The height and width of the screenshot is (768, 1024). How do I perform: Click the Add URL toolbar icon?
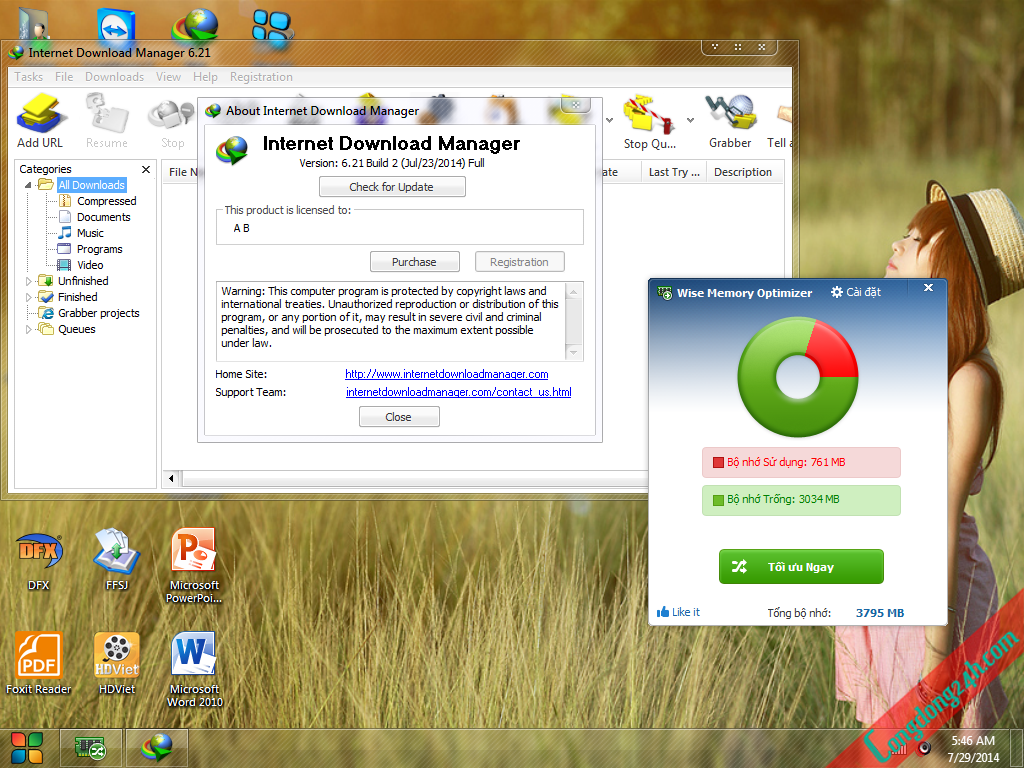(40, 121)
